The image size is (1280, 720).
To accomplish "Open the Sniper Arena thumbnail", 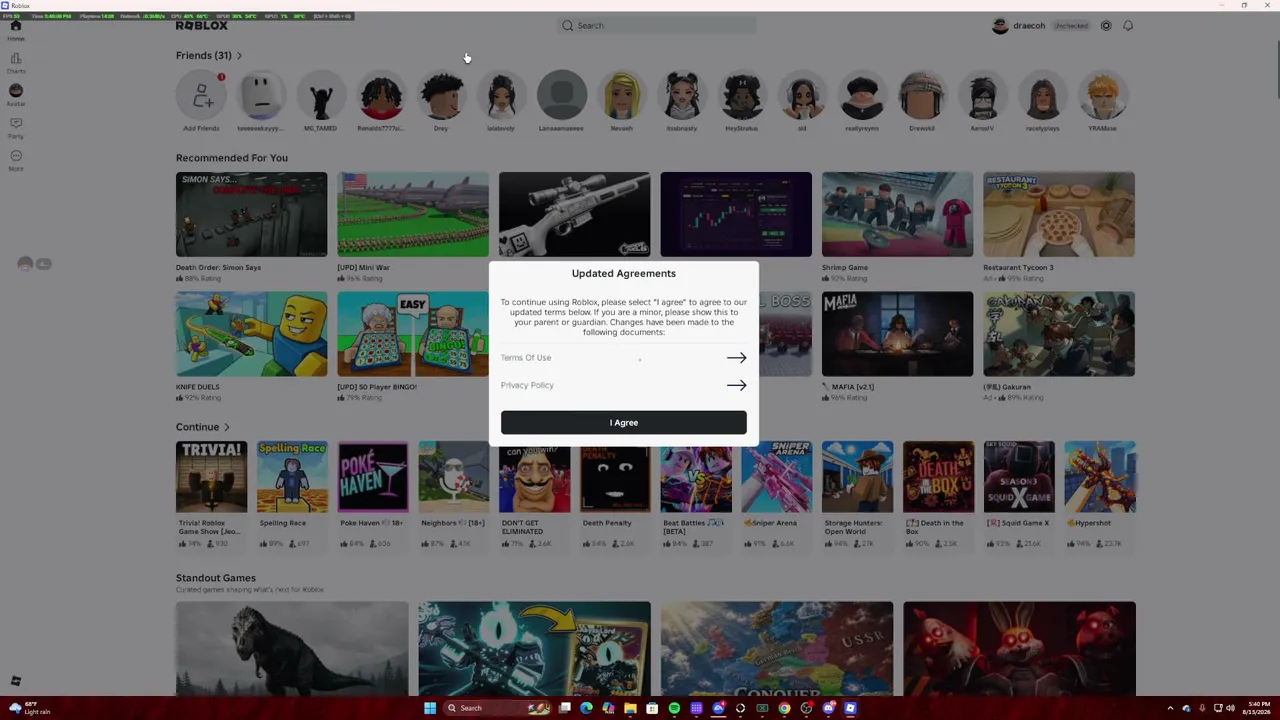I will (x=777, y=477).
